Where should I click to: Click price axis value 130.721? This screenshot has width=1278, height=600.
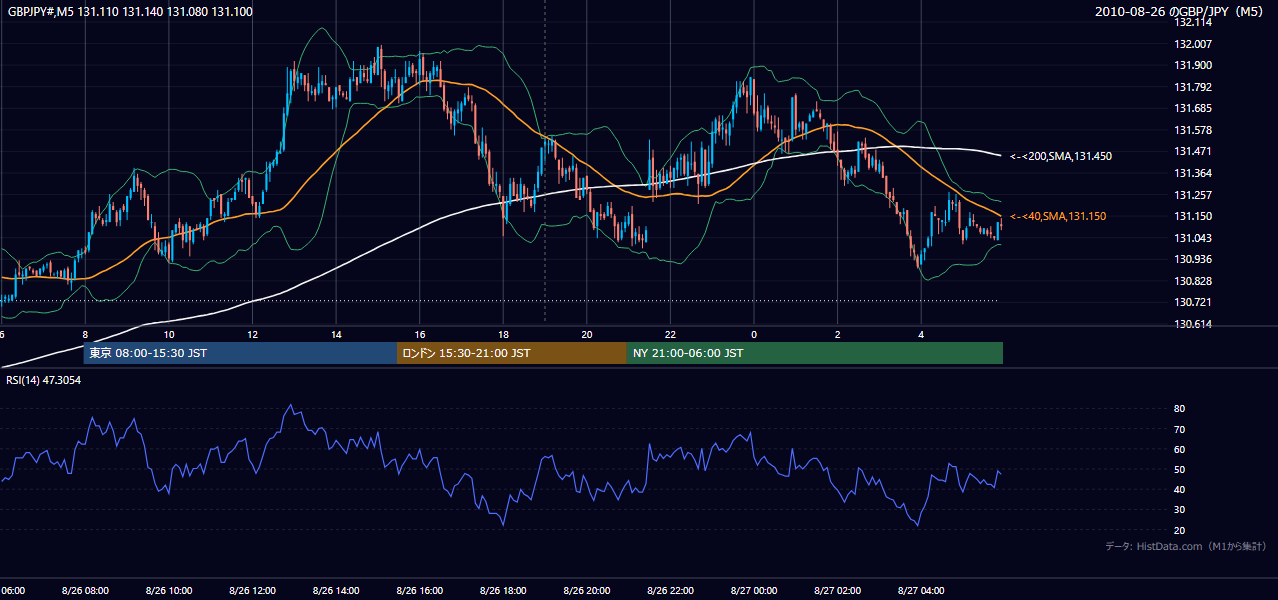(x=1192, y=302)
